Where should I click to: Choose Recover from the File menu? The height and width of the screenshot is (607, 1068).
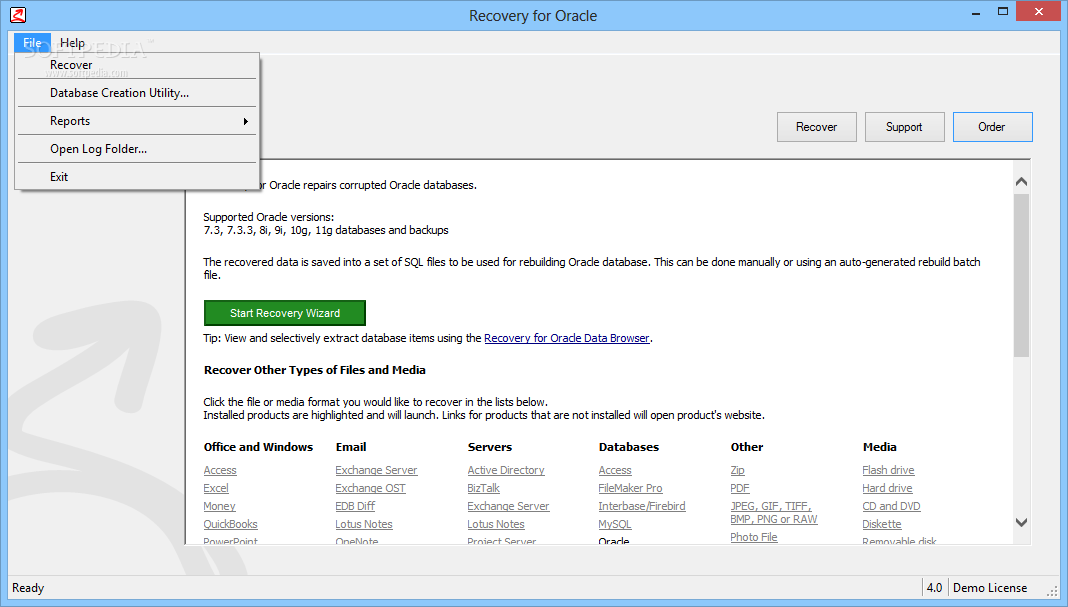click(x=137, y=65)
